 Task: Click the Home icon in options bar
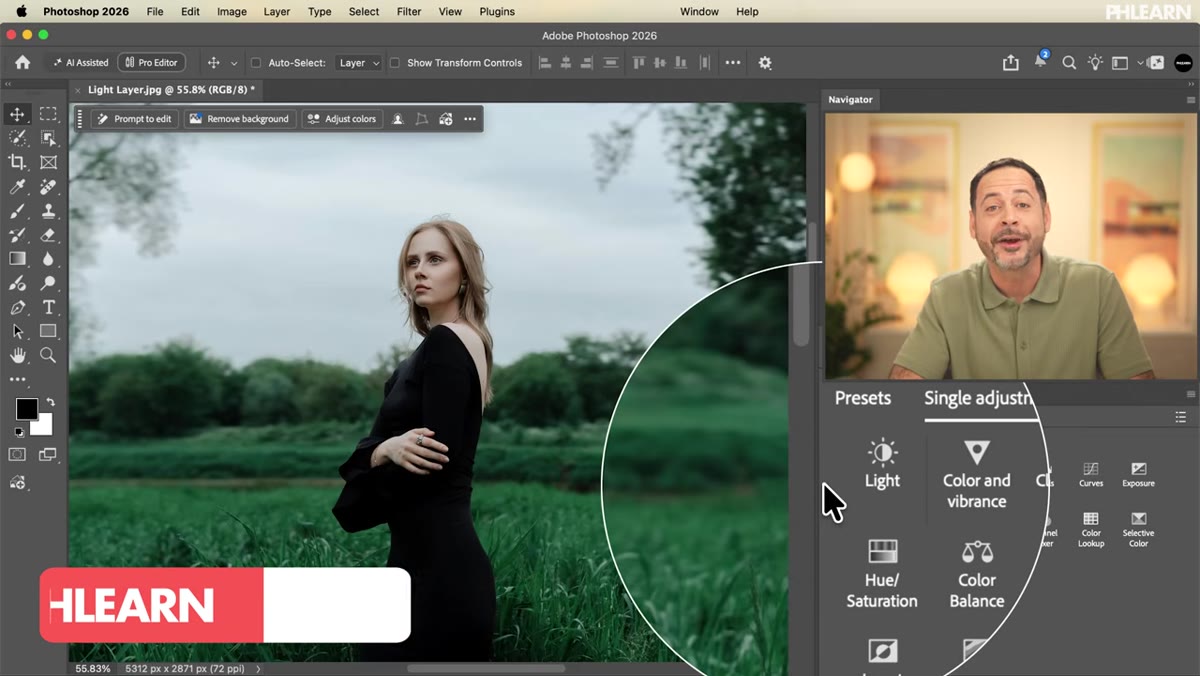(x=22, y=62)
